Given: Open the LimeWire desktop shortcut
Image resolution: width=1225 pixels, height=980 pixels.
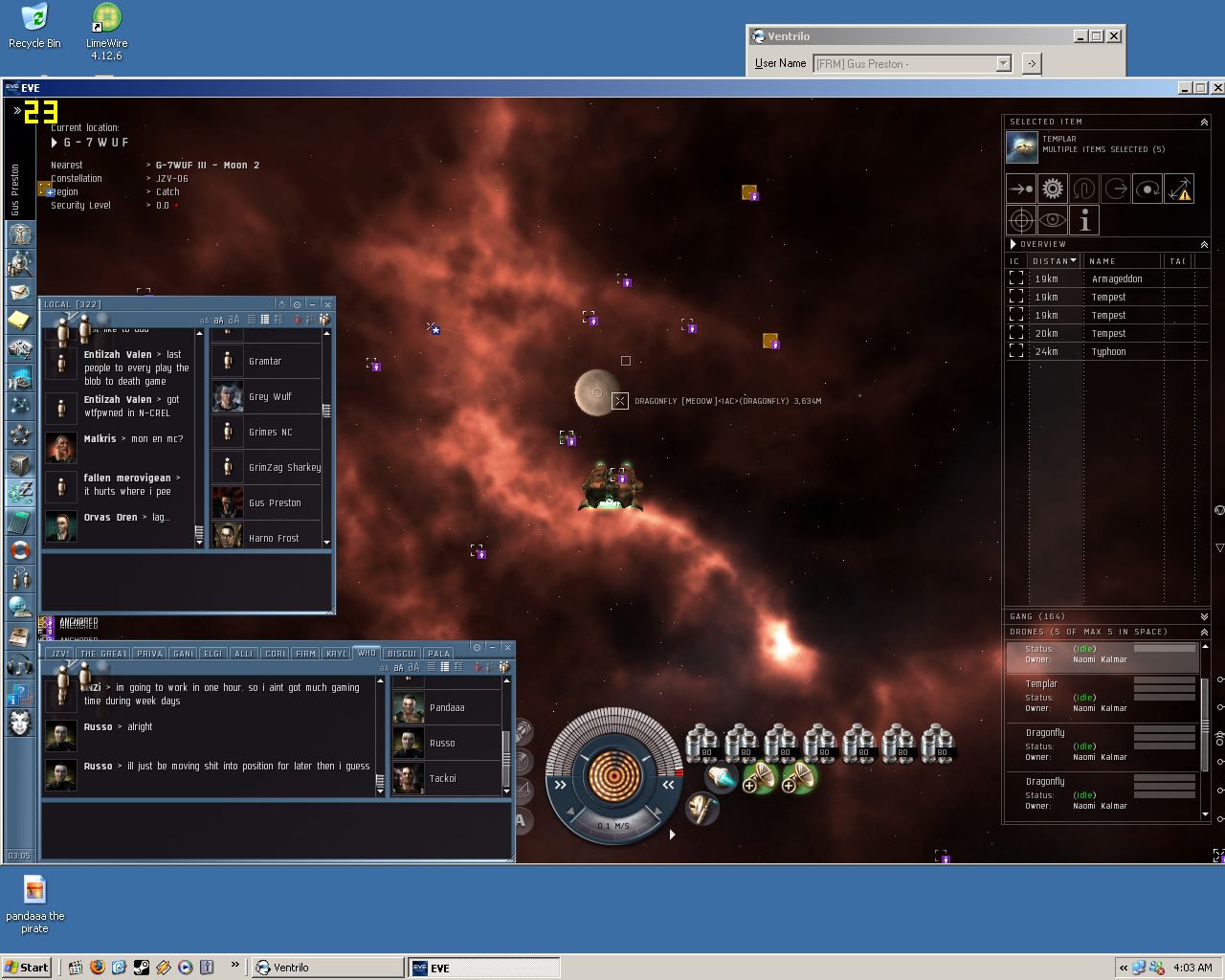Looking at the screenshot, I should (106, 32).
